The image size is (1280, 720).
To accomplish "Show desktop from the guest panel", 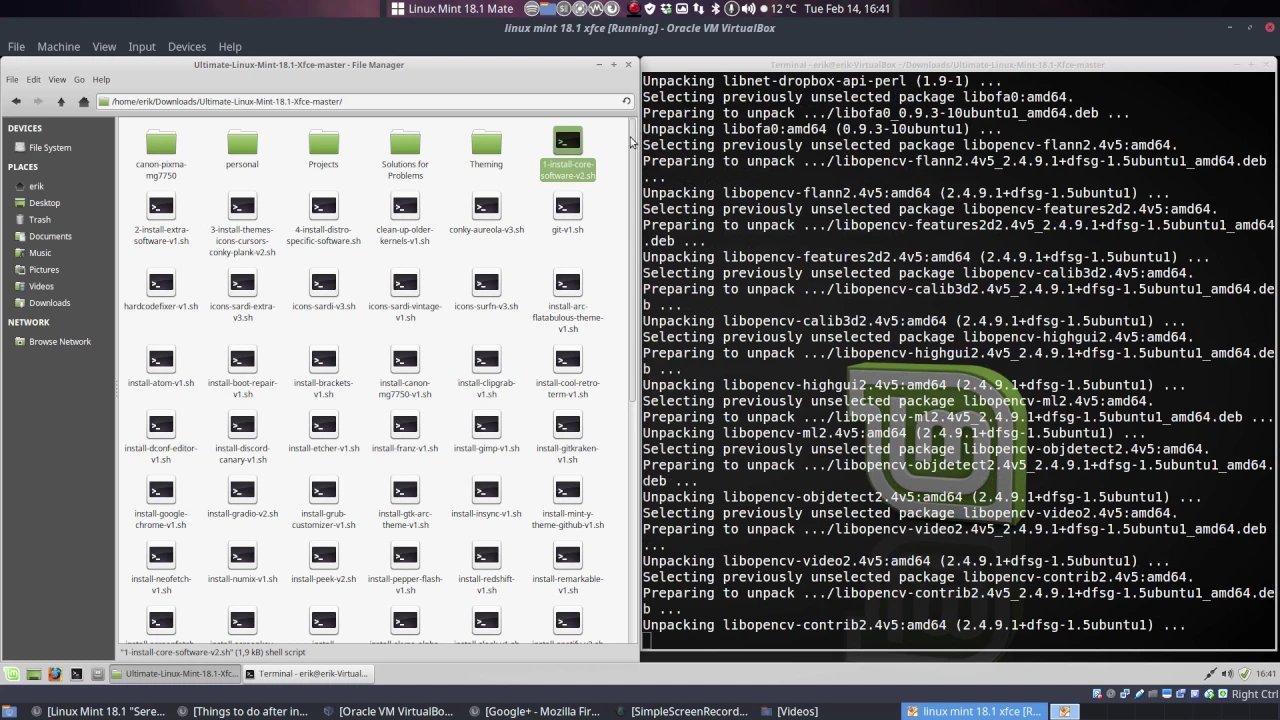I will click(33, 674).
